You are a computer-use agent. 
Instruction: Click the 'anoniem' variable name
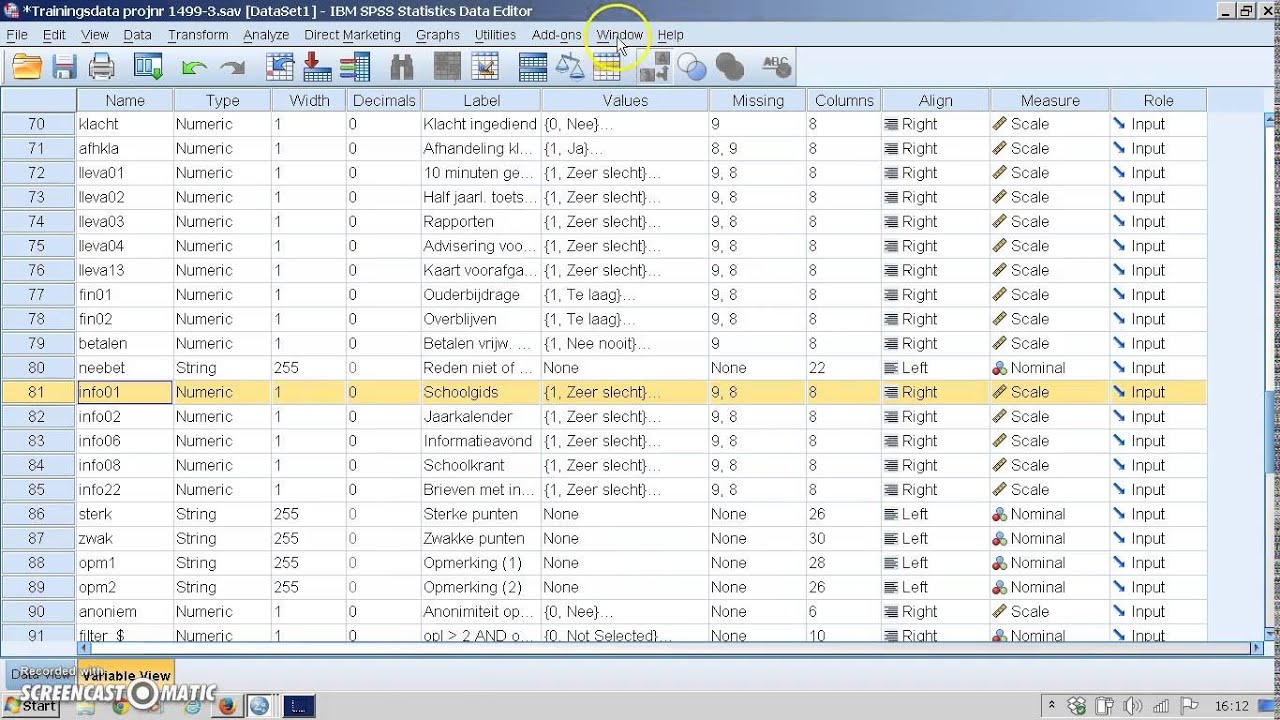[x=108, y=611]
